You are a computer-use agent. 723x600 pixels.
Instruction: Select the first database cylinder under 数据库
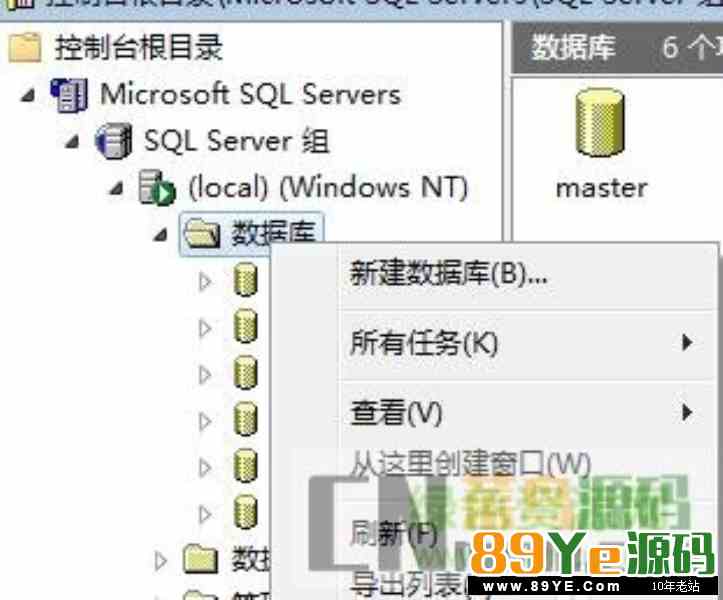[x=245, y=279]
